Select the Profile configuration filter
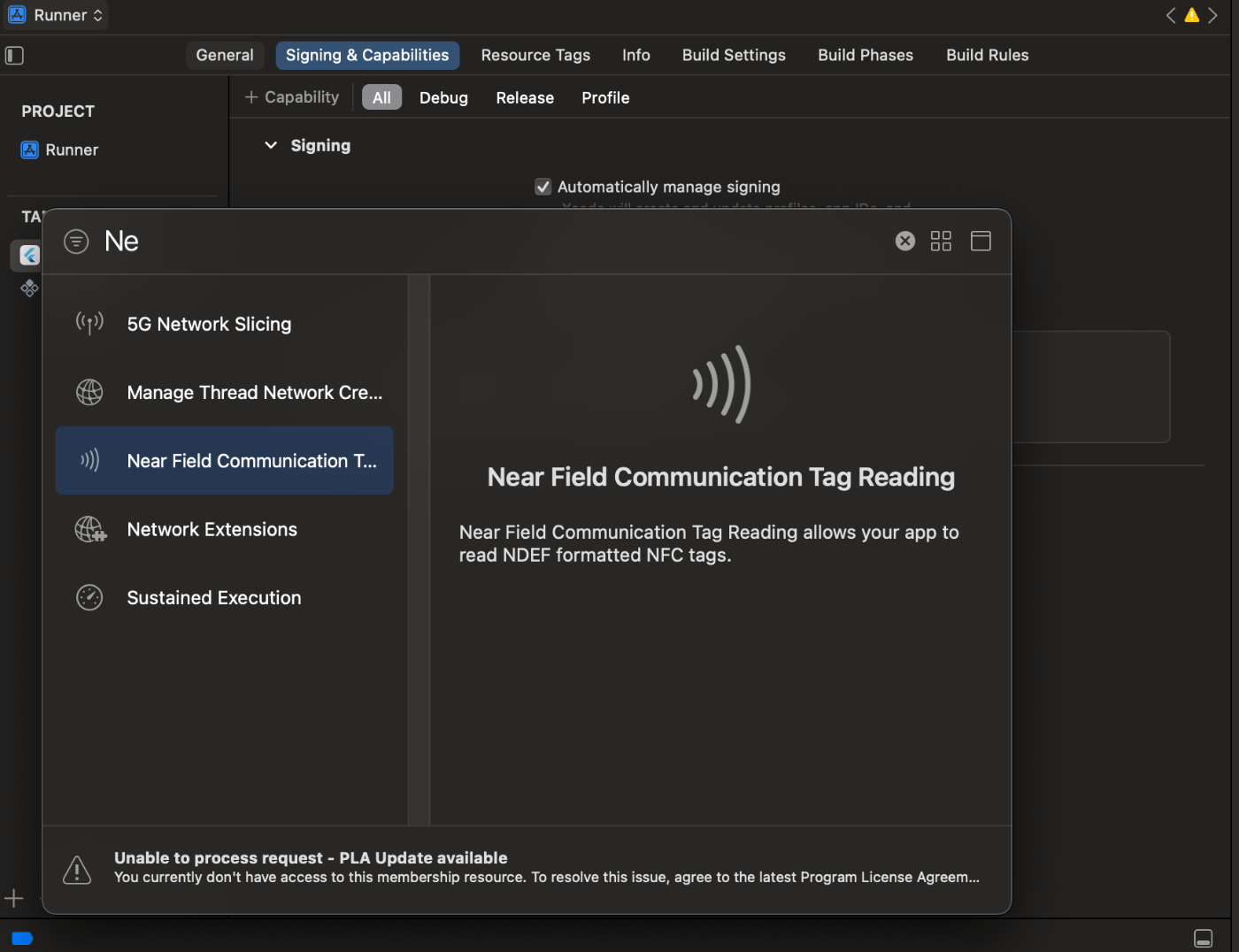This screenshot has width=1239, height=952. (x=605, y=97)
